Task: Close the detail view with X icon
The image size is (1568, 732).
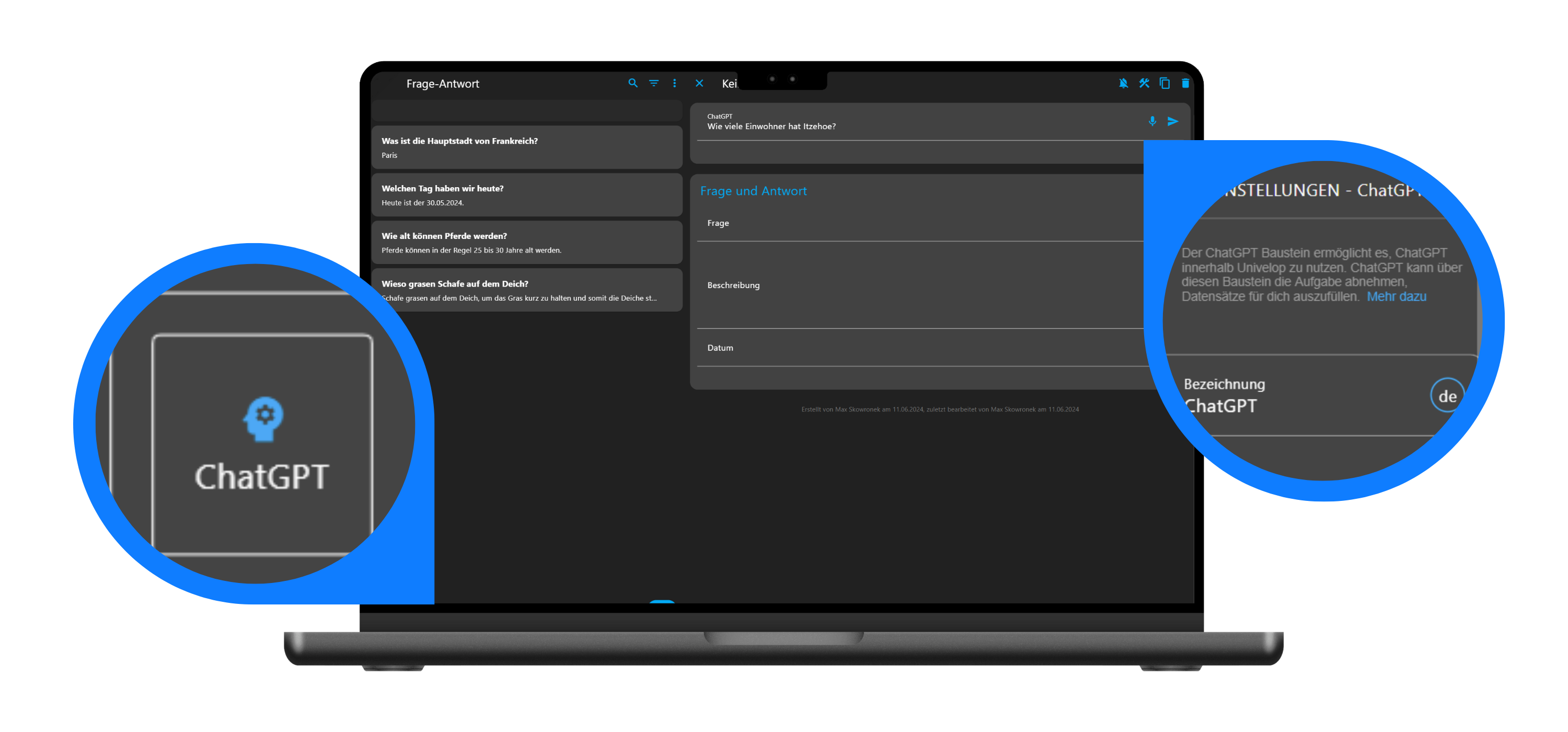Action: click(699, 83)
